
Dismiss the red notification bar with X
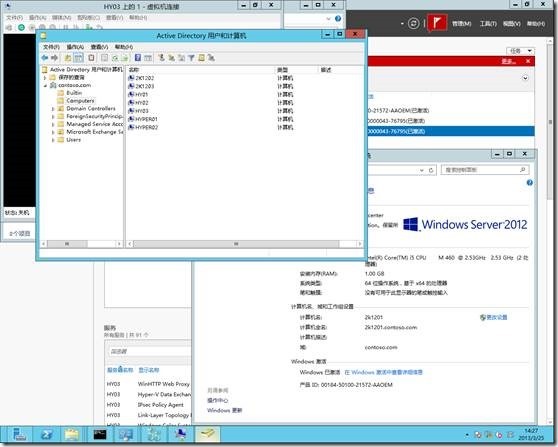point(528,61)
